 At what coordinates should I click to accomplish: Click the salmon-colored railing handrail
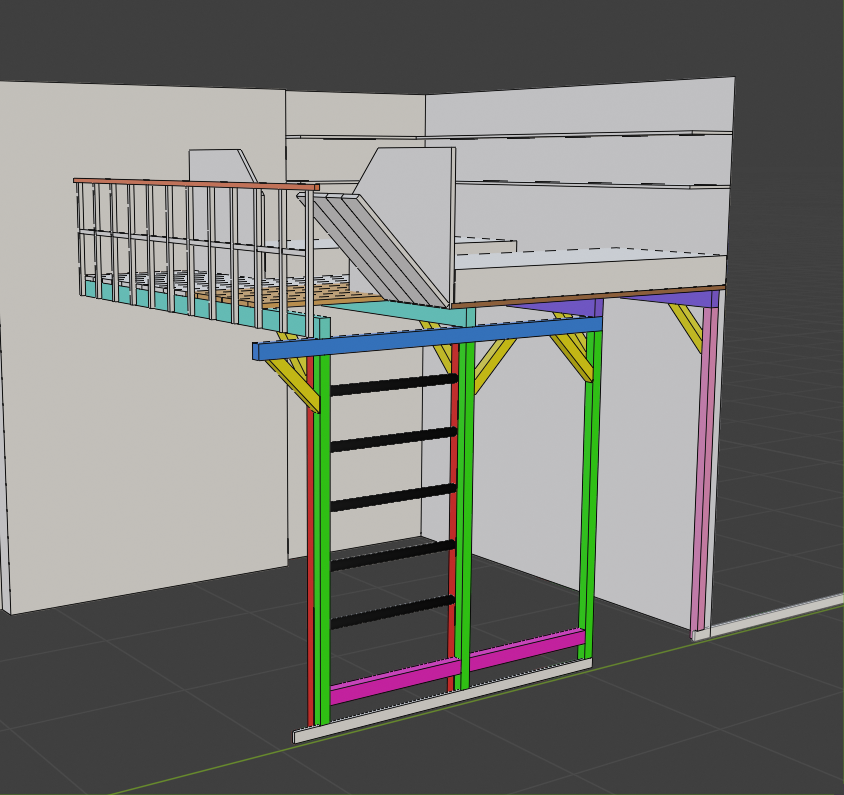195,183
